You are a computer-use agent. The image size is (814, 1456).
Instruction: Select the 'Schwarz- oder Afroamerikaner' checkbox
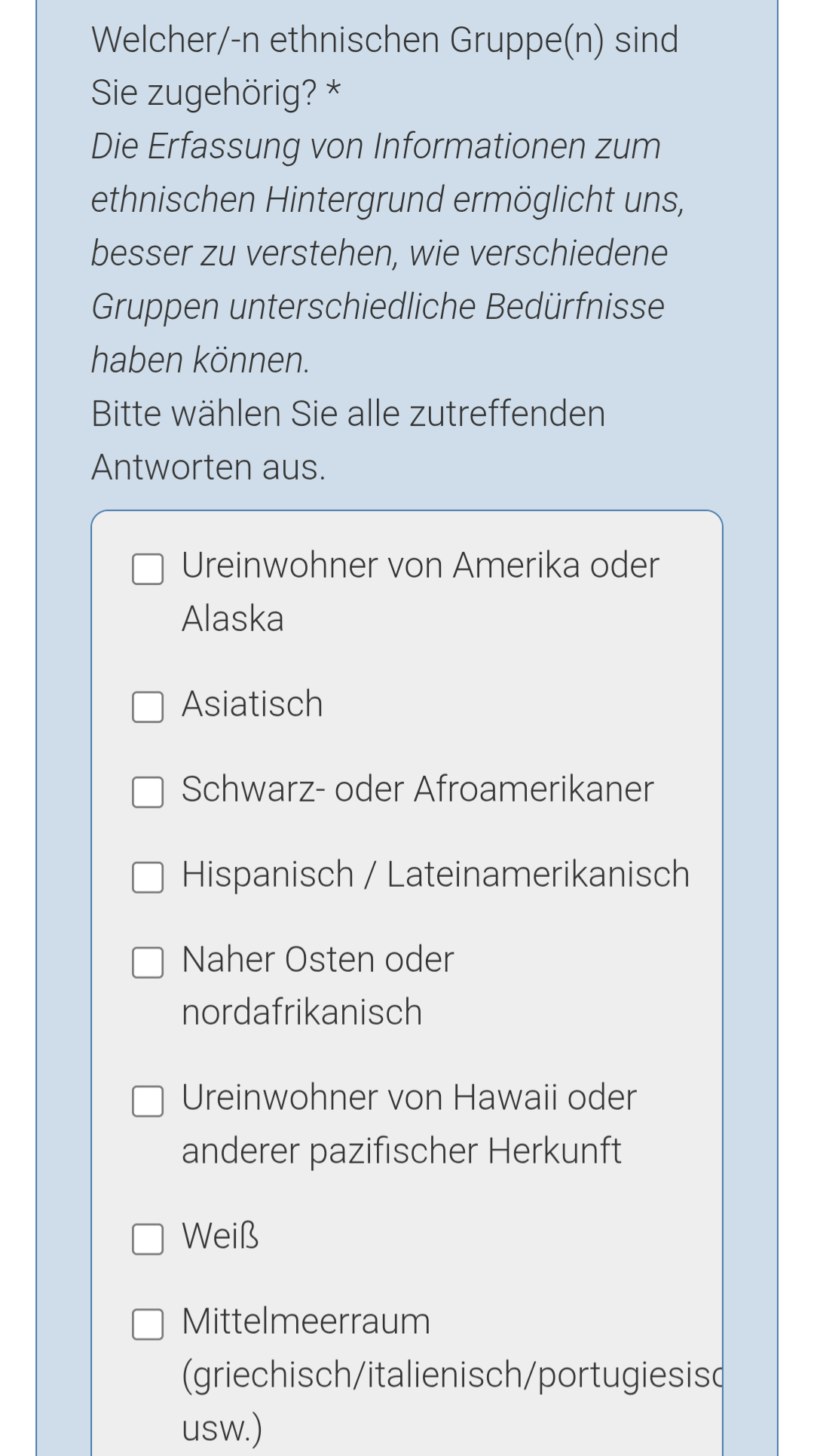[148, 792]
